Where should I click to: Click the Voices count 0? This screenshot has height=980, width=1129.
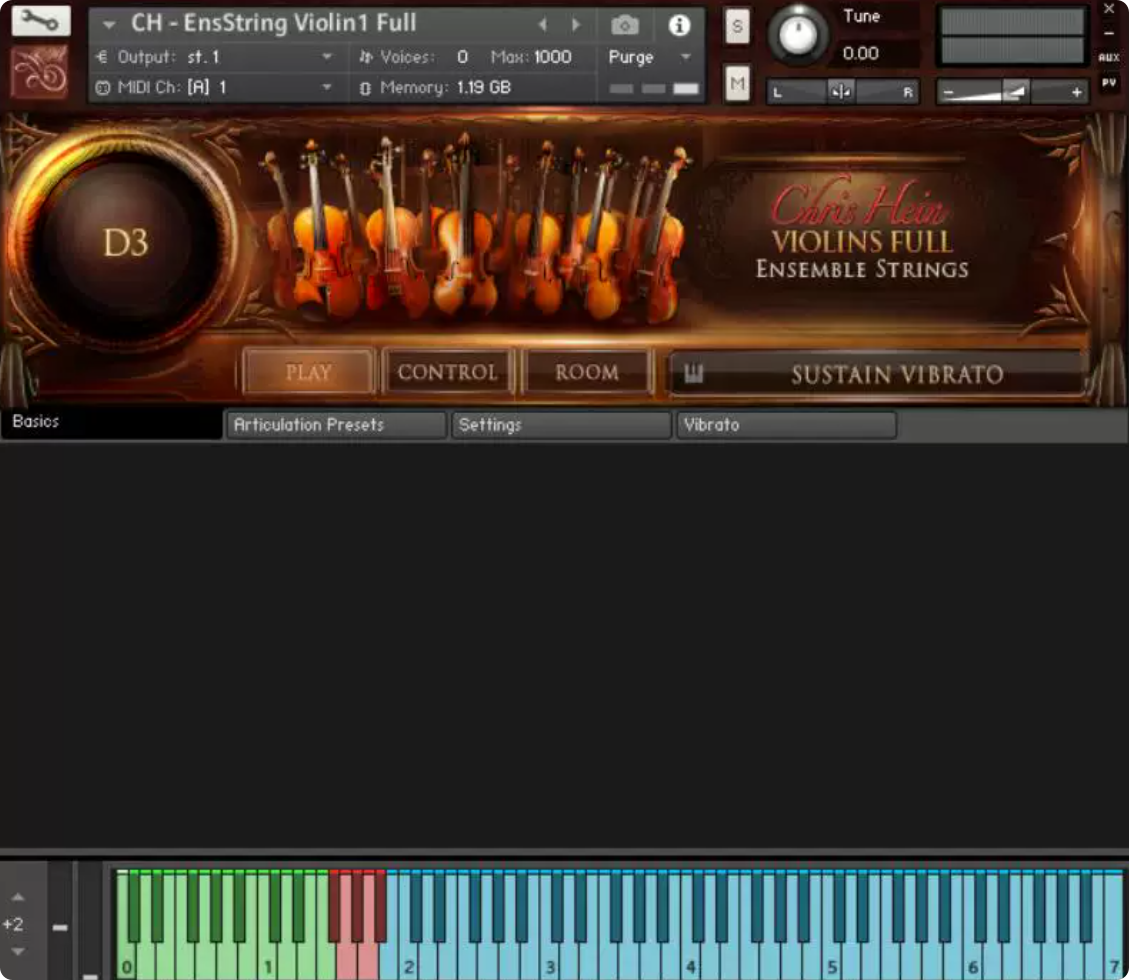coord(462,57)
